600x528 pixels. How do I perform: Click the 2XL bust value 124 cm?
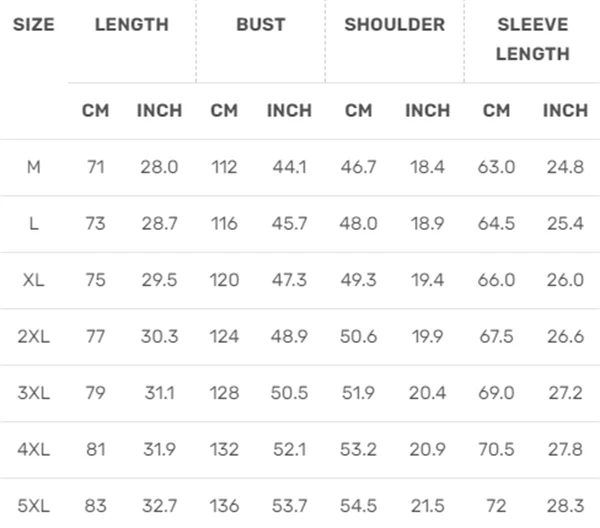(224, 337)
